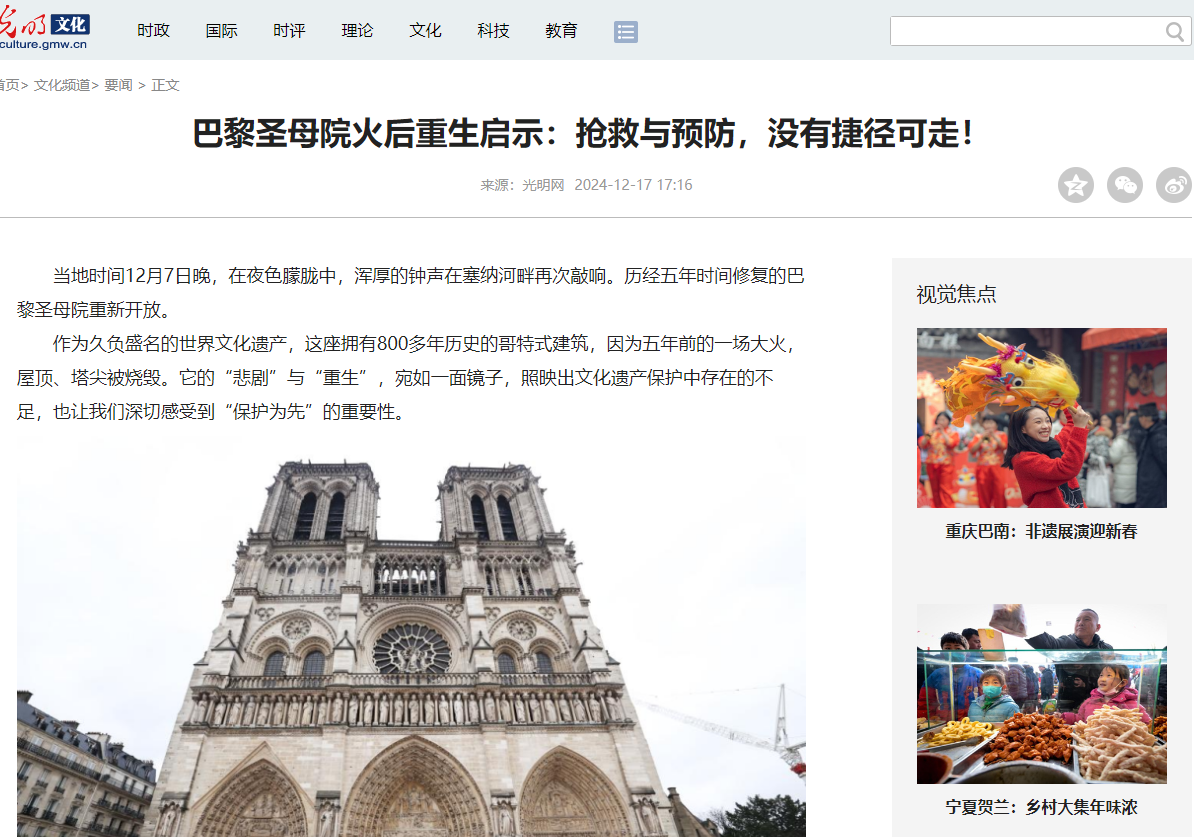Screen dimensions: 1194x837
Task: Open the more-channels list icon
Action: click(625, 32)
